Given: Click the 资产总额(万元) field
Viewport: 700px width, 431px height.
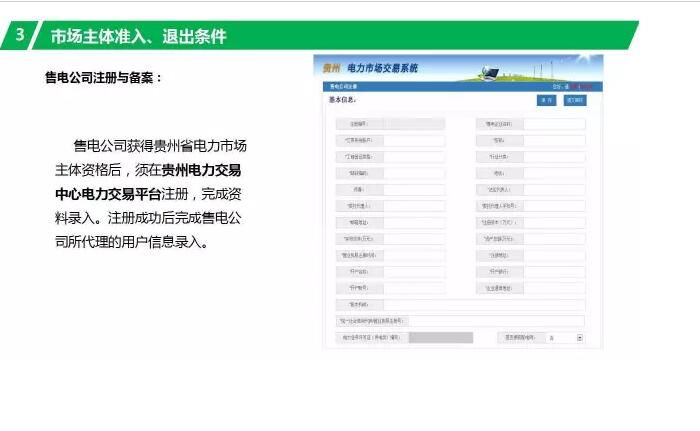Looking at the screenshot, I should click(554, 239).
